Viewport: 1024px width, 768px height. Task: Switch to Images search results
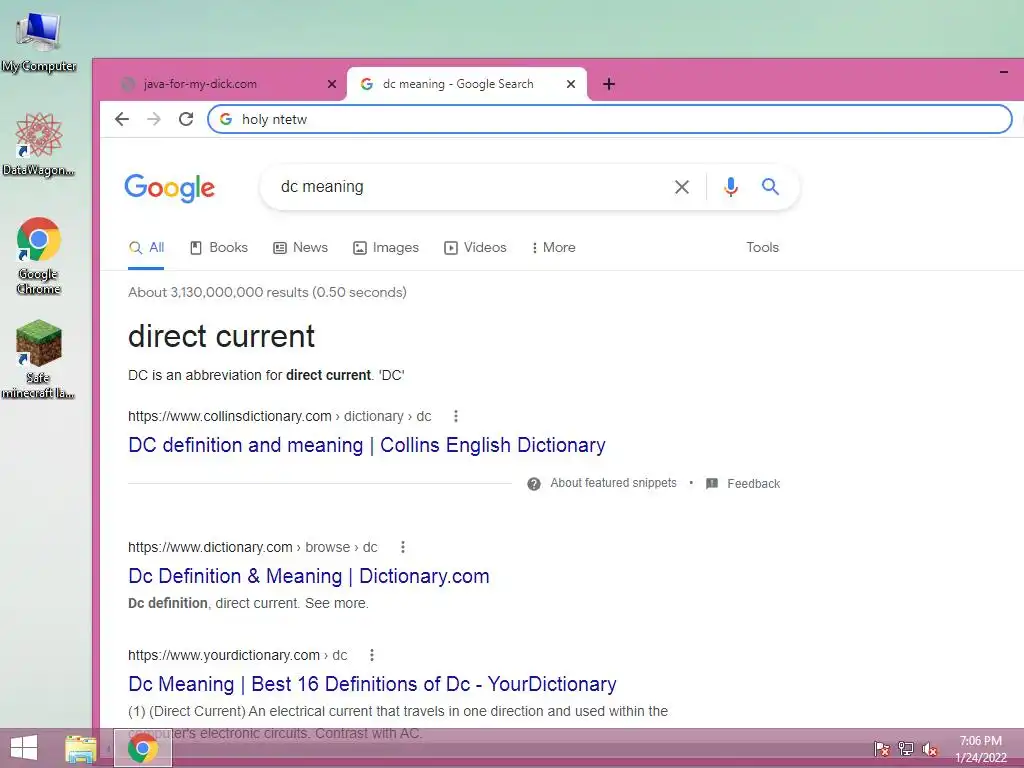click(386, 248)
